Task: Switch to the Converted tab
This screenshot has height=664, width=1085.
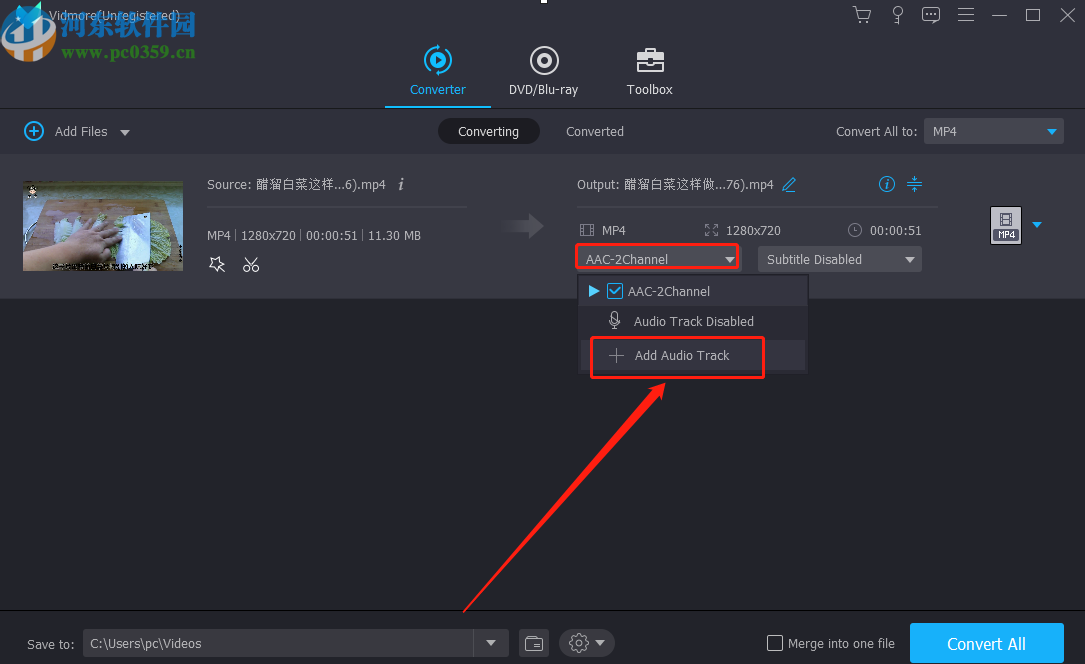Action: click(594, 131)
